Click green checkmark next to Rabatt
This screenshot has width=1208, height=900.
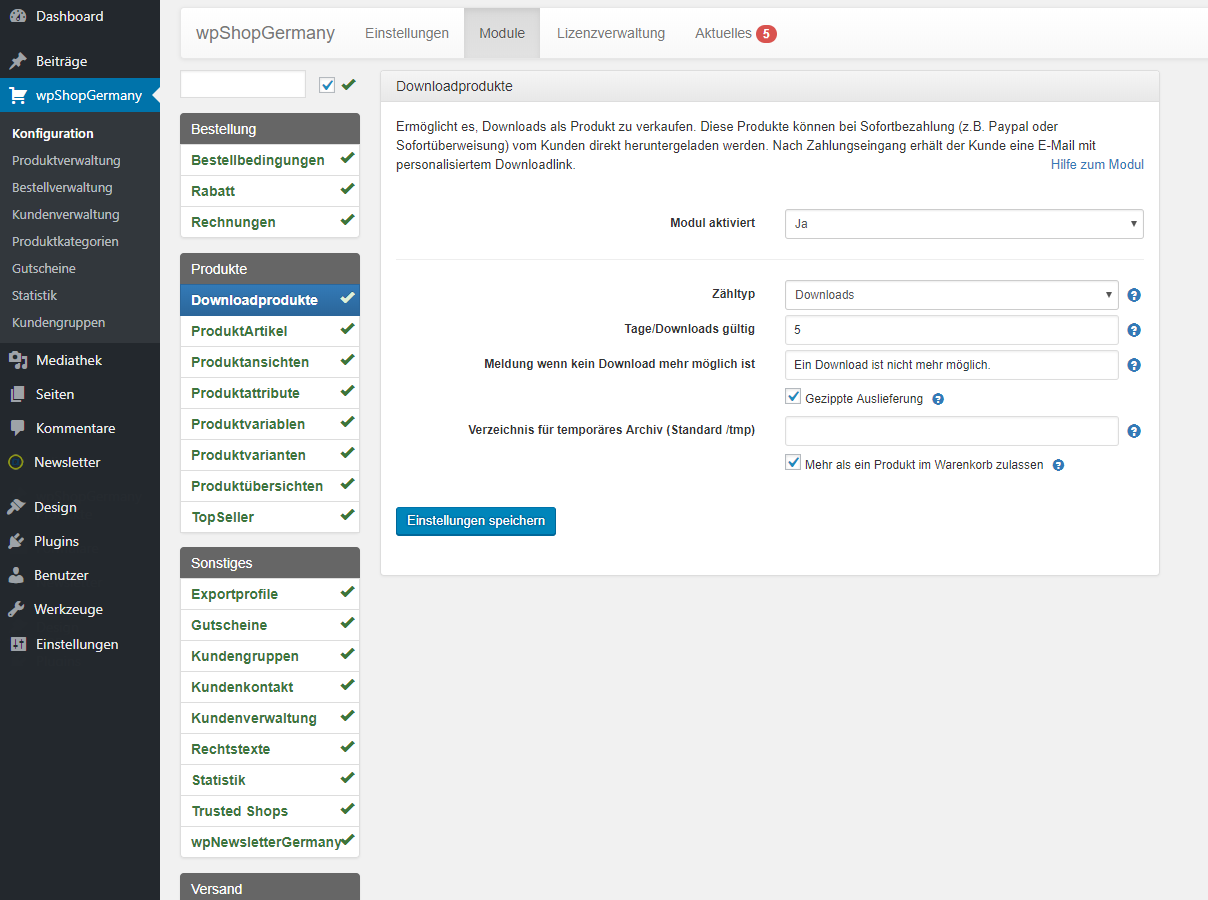(x=347, y=190)
